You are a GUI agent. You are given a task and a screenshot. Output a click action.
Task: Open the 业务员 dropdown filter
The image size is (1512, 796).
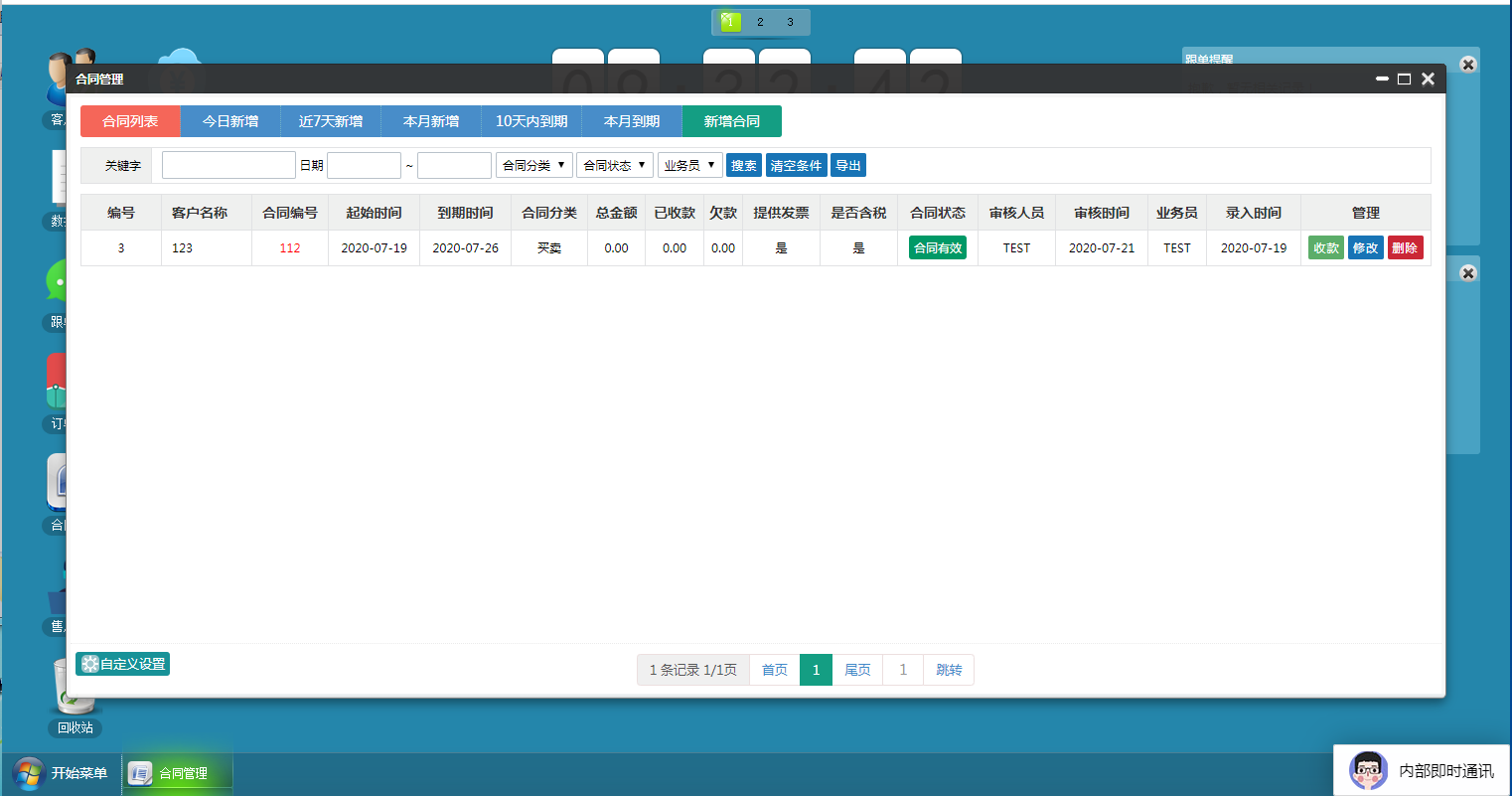(689, 165)
